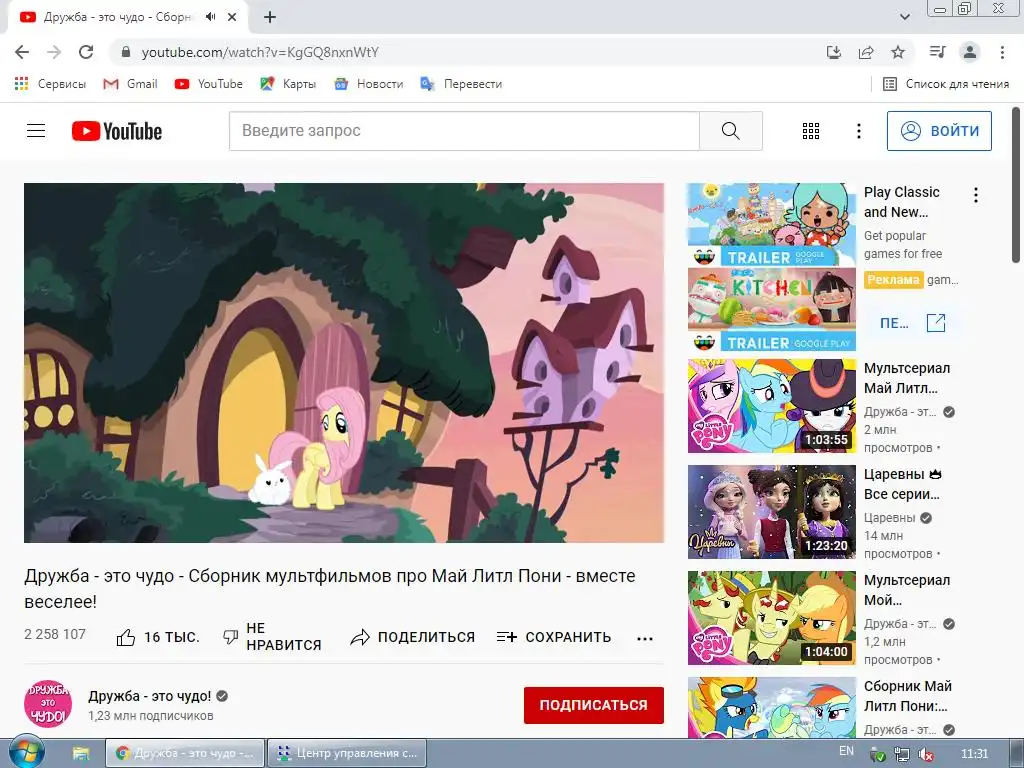Select the Chrome 'Дружба - это чудо' taskbar button

click(x=185, y=753)
